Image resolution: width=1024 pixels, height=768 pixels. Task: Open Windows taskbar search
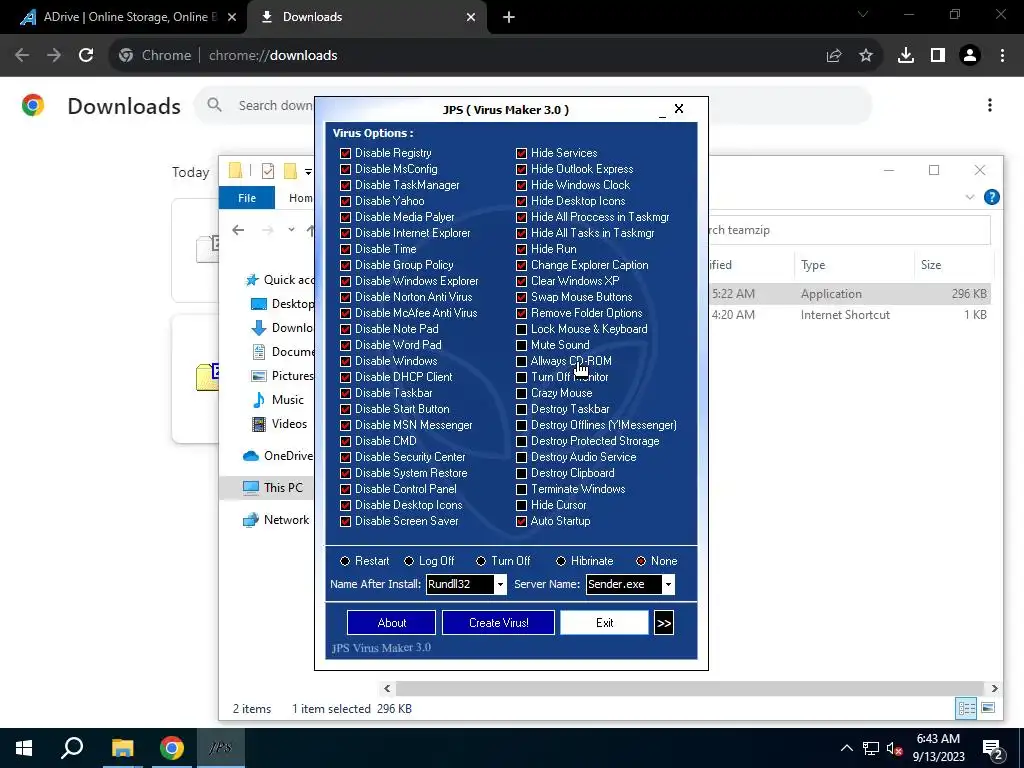point(72,748)
